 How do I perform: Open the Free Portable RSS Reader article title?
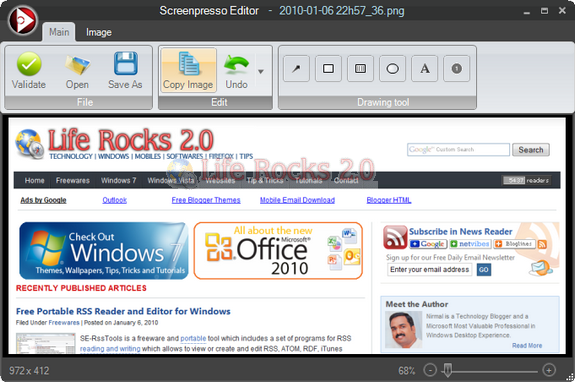tap(123, 311)
